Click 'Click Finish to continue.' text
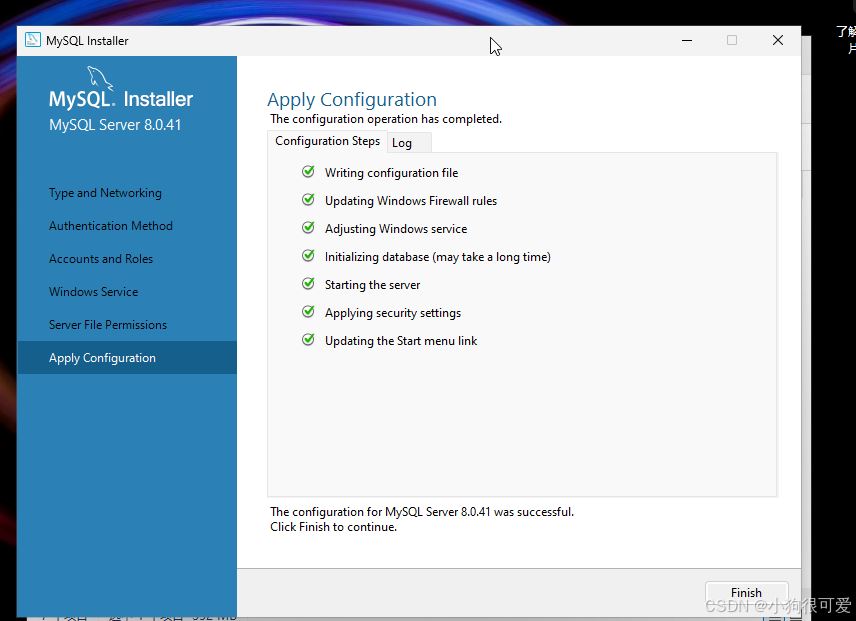The image size is (856, 621). pos(334,527)
